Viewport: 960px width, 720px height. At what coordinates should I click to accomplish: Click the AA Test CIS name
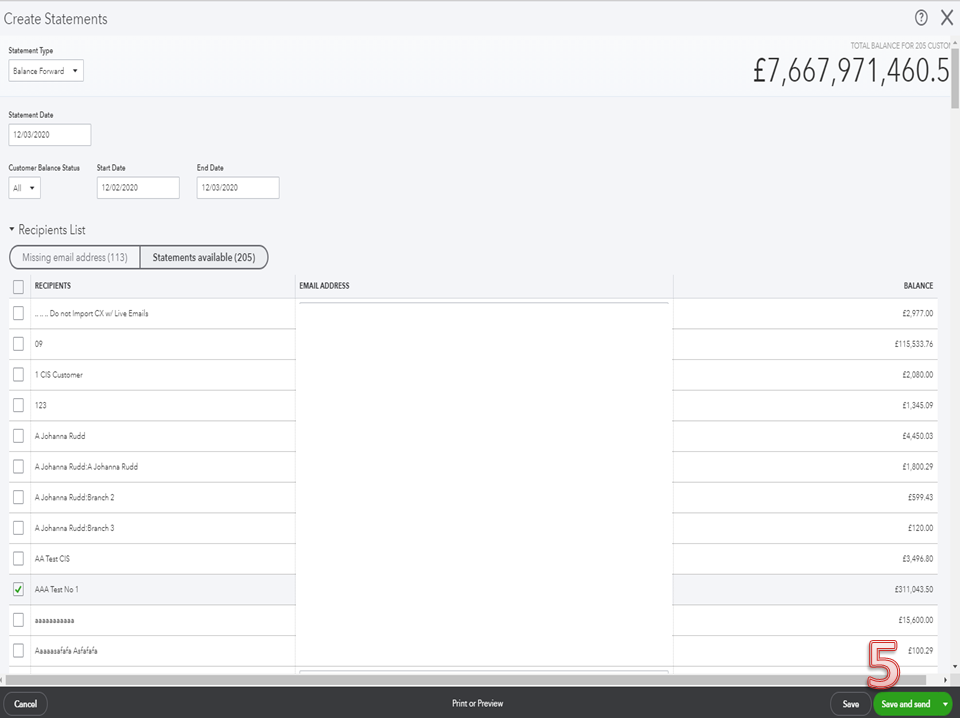pos(53,558)
